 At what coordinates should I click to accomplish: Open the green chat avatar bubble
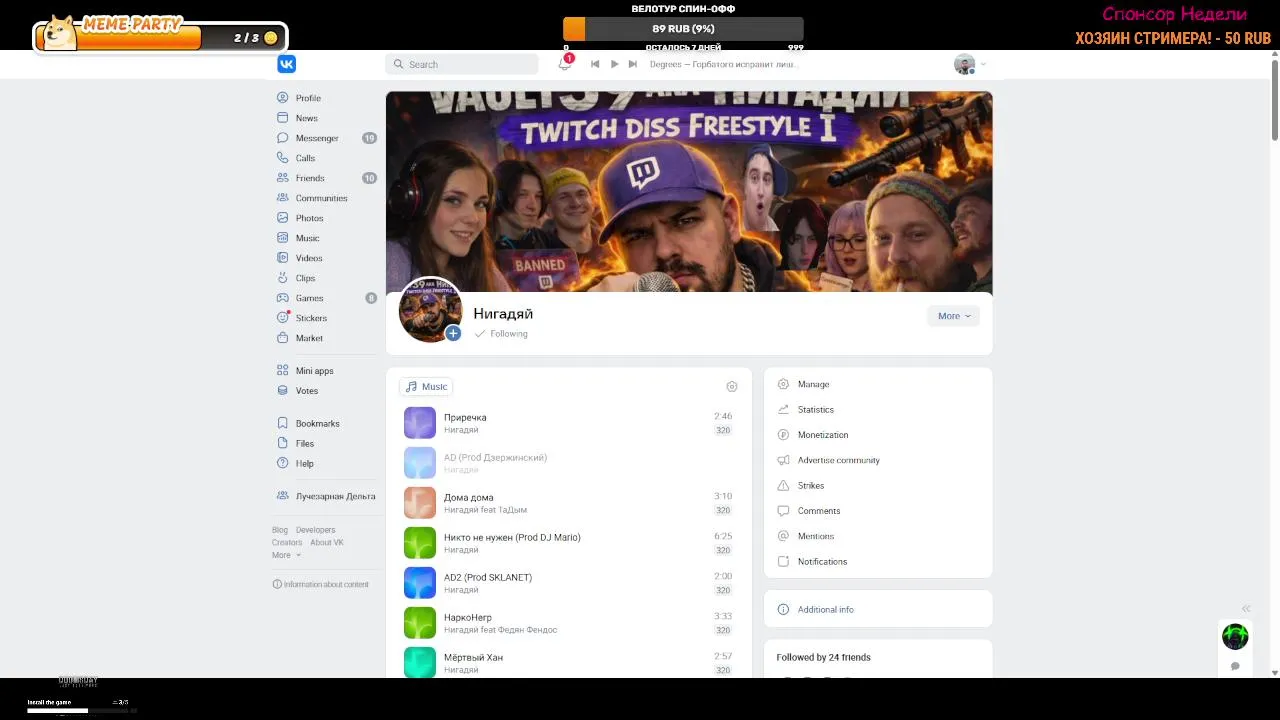click(1235, 636)
